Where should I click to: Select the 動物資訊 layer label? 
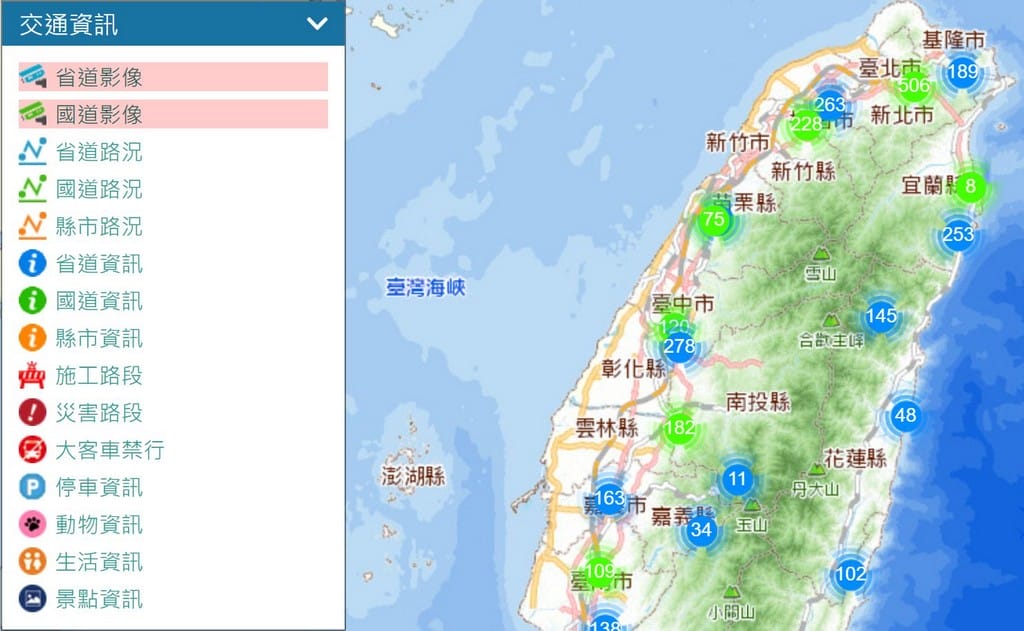click(x=99, y=525)
